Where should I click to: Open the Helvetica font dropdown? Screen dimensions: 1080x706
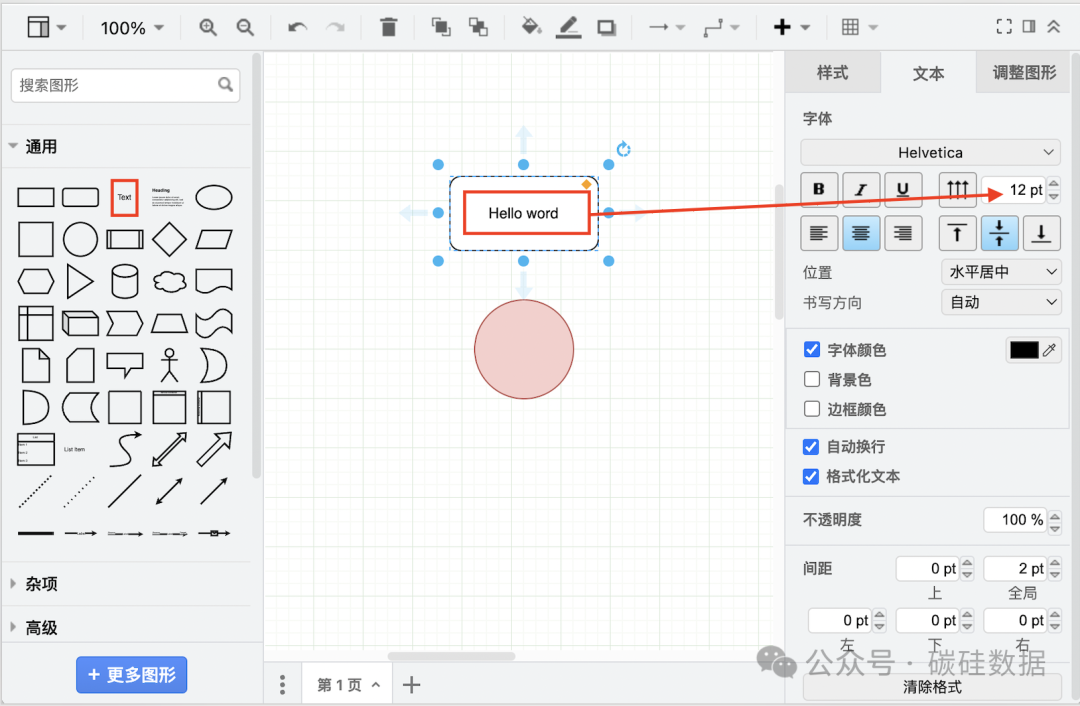[x=930, y=152]
